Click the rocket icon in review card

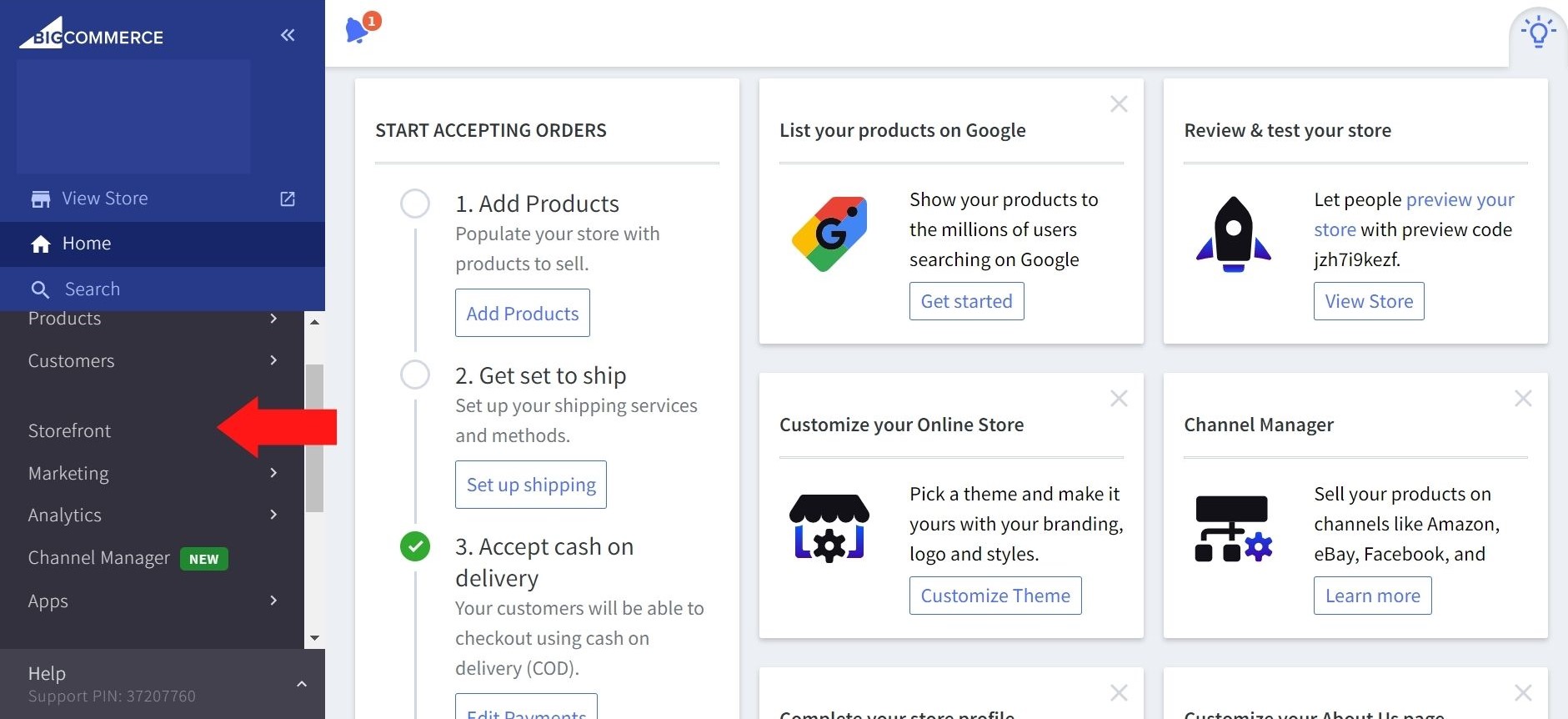(1234, 234)
